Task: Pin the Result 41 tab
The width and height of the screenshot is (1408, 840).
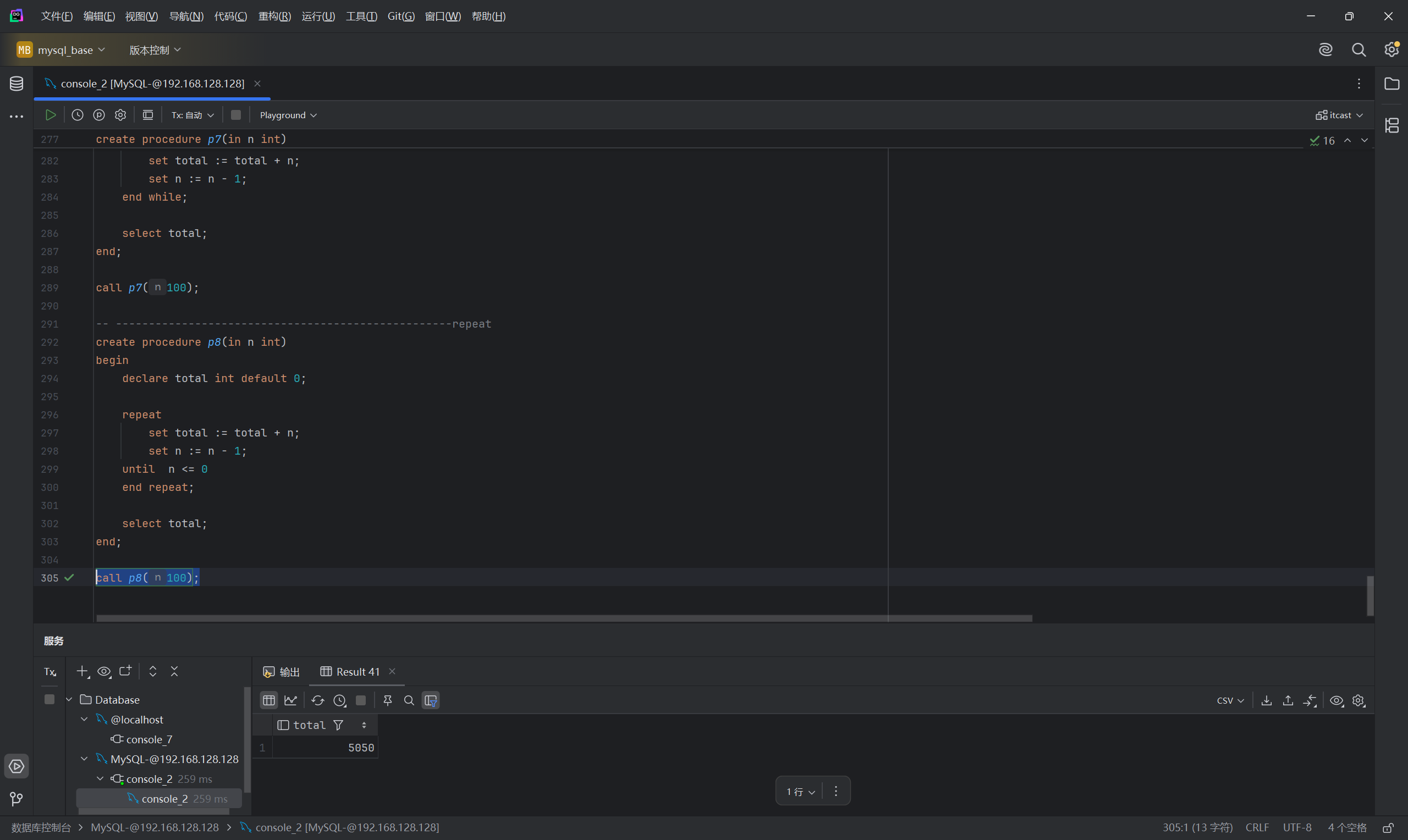Action: click(x=388, y=700)
